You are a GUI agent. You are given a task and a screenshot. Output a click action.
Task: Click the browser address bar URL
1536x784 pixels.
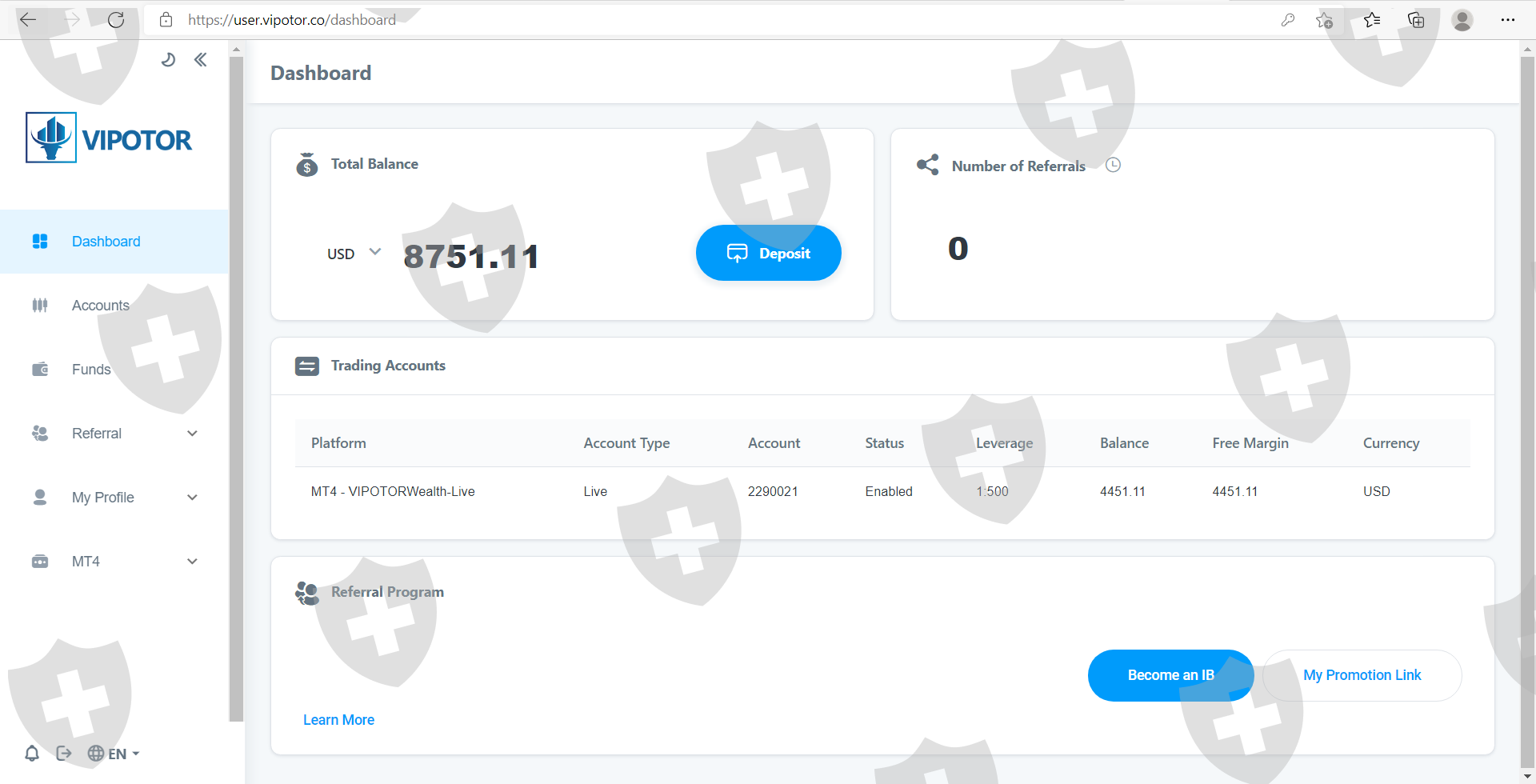[292, 20]
